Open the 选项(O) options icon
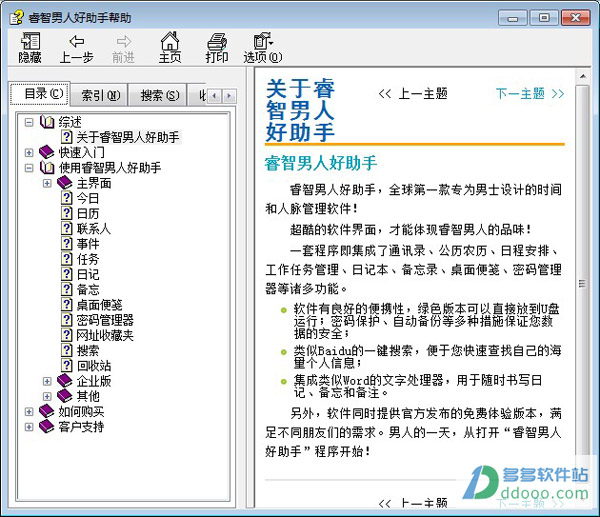The height and width of the screenshot is (517, 600). (x=262, y=41)
